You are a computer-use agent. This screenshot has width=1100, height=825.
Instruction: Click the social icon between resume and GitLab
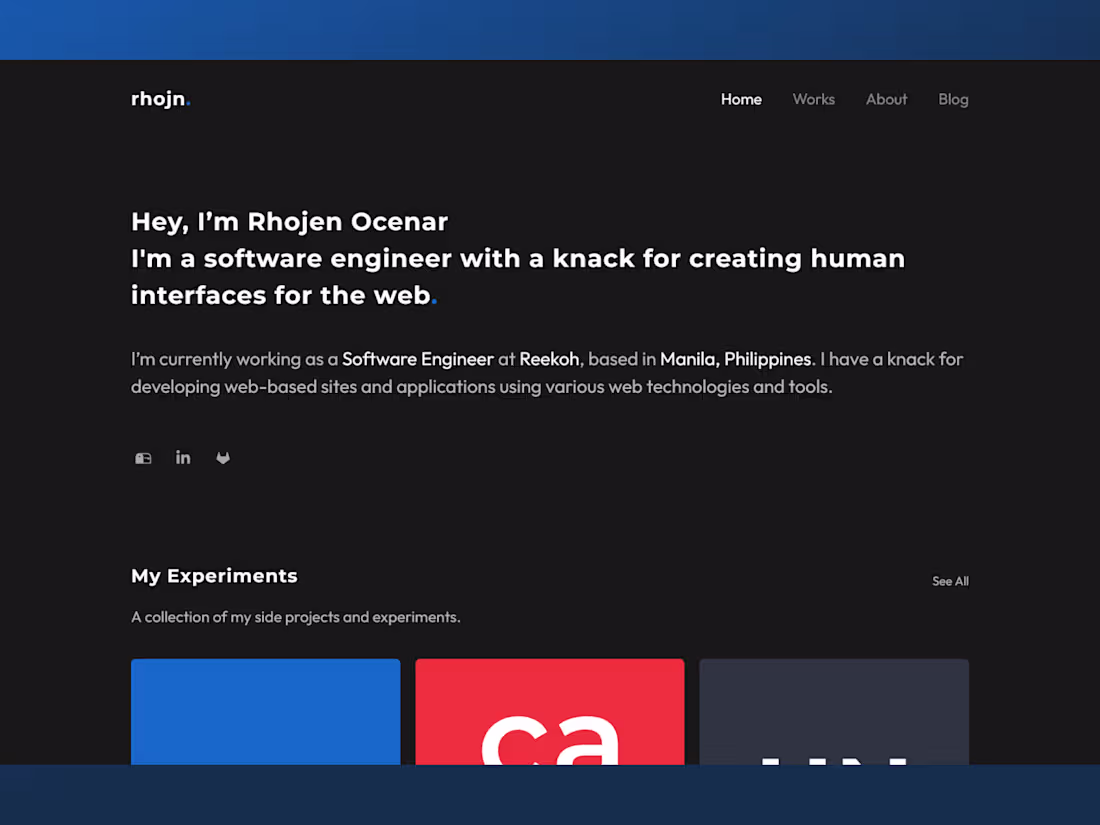coord(183,457)
